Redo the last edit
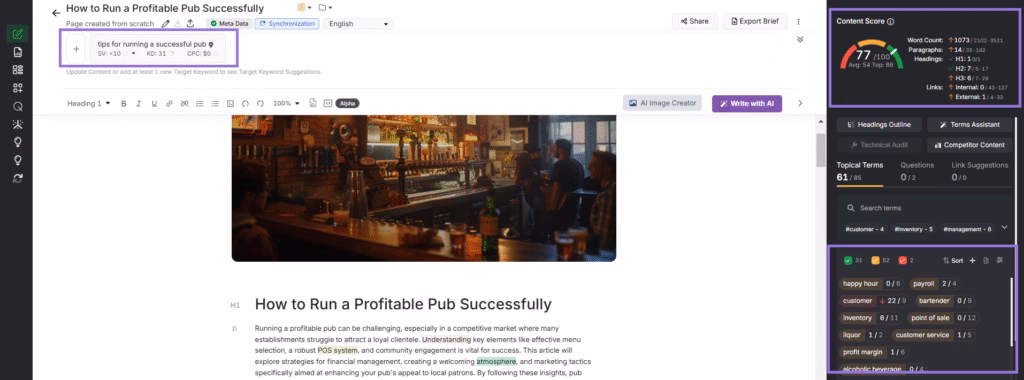The height and width of the screenshot is (380, 1024). [261, 103]
